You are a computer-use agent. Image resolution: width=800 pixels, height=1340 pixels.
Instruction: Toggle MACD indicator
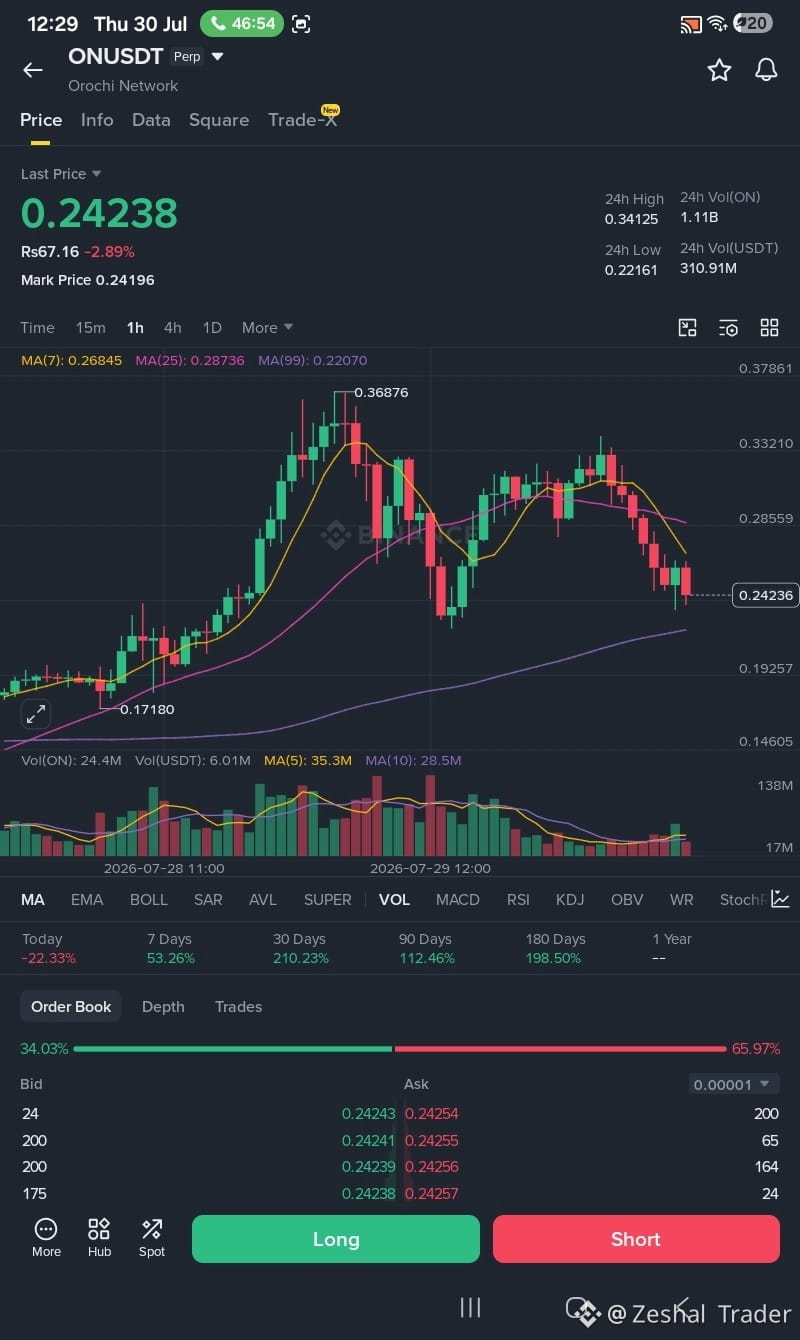[458, 900]
